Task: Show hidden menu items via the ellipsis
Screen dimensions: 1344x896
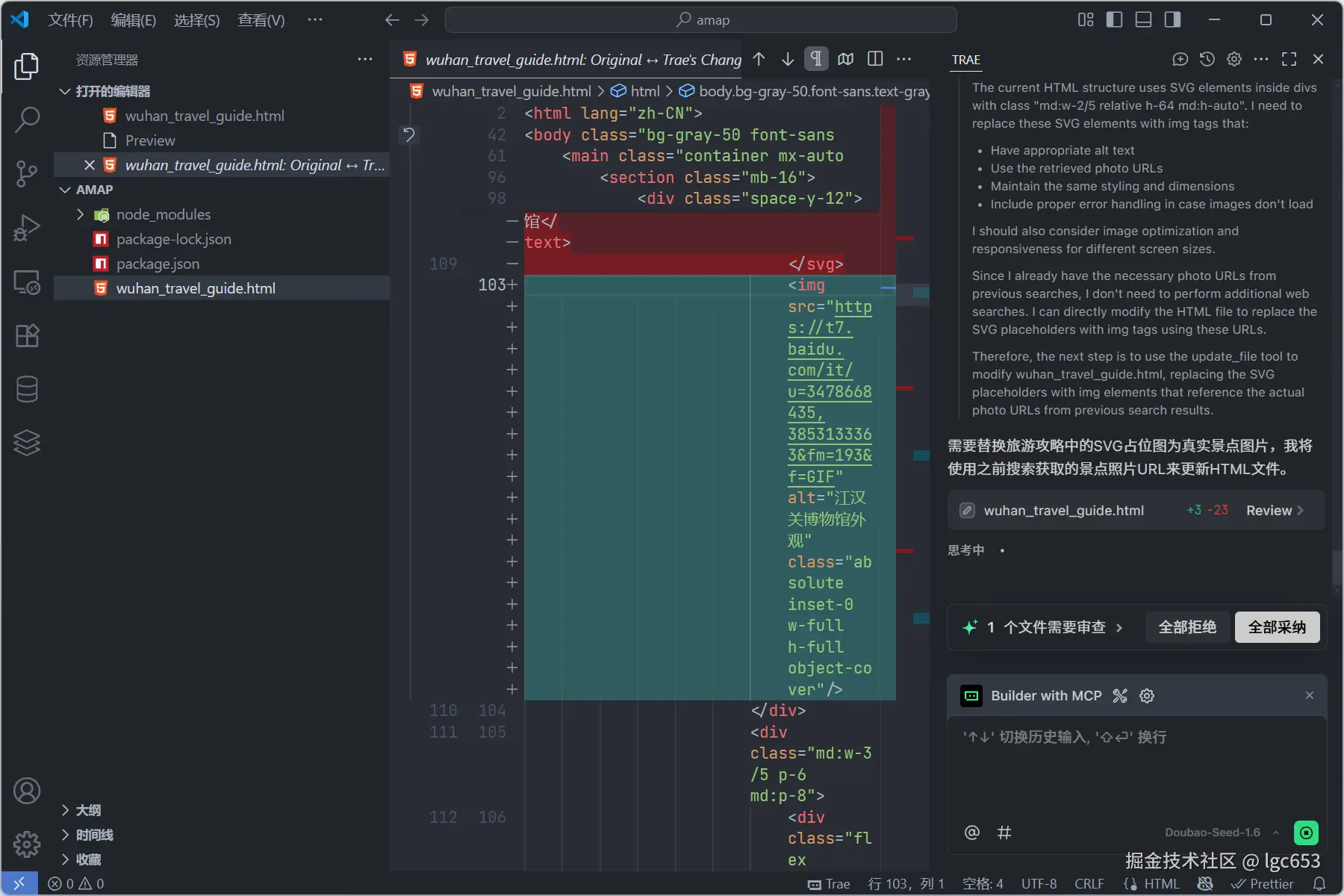Action: click(315, 20)
